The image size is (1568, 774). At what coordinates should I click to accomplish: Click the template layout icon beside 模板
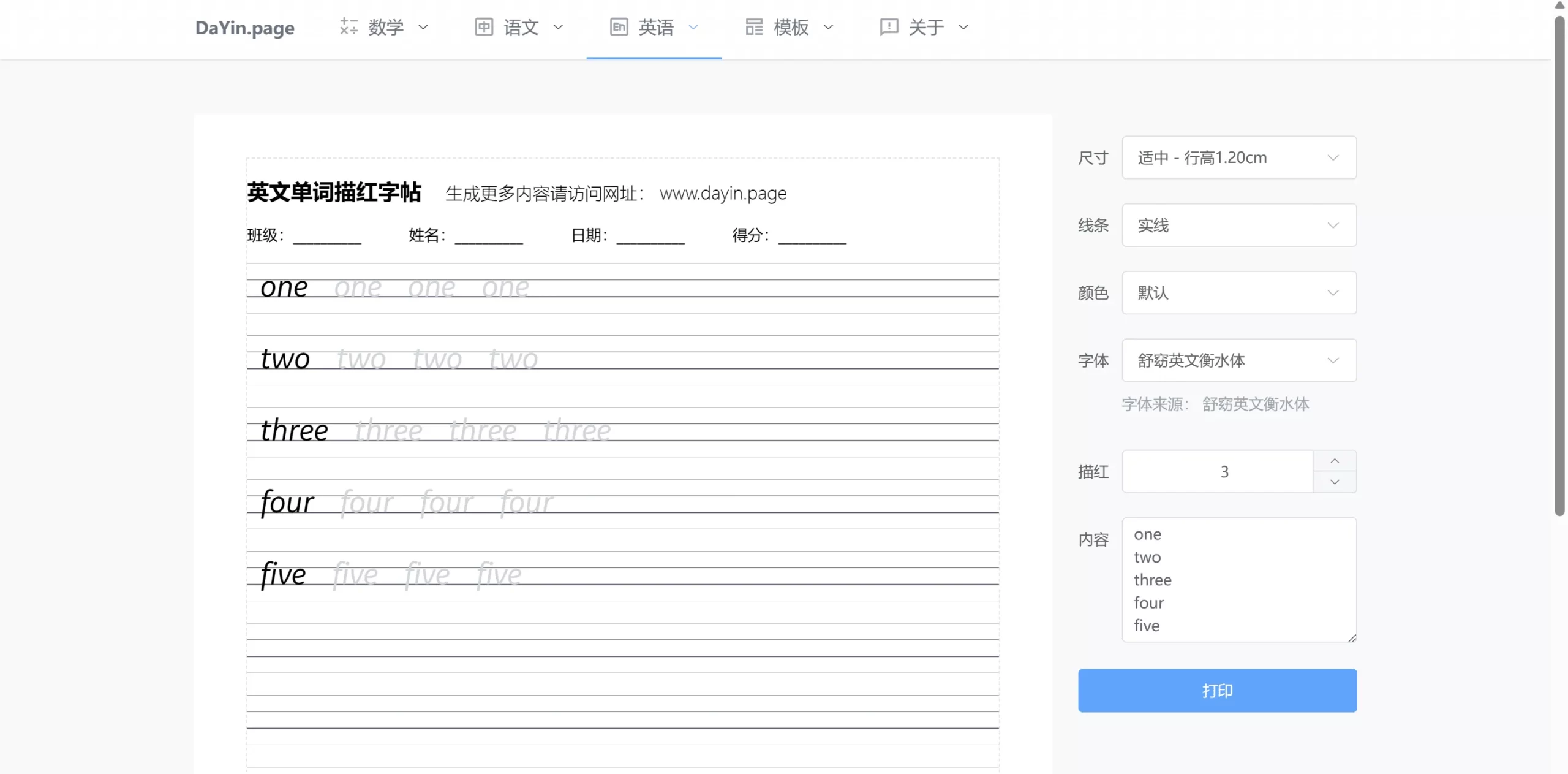754,27
